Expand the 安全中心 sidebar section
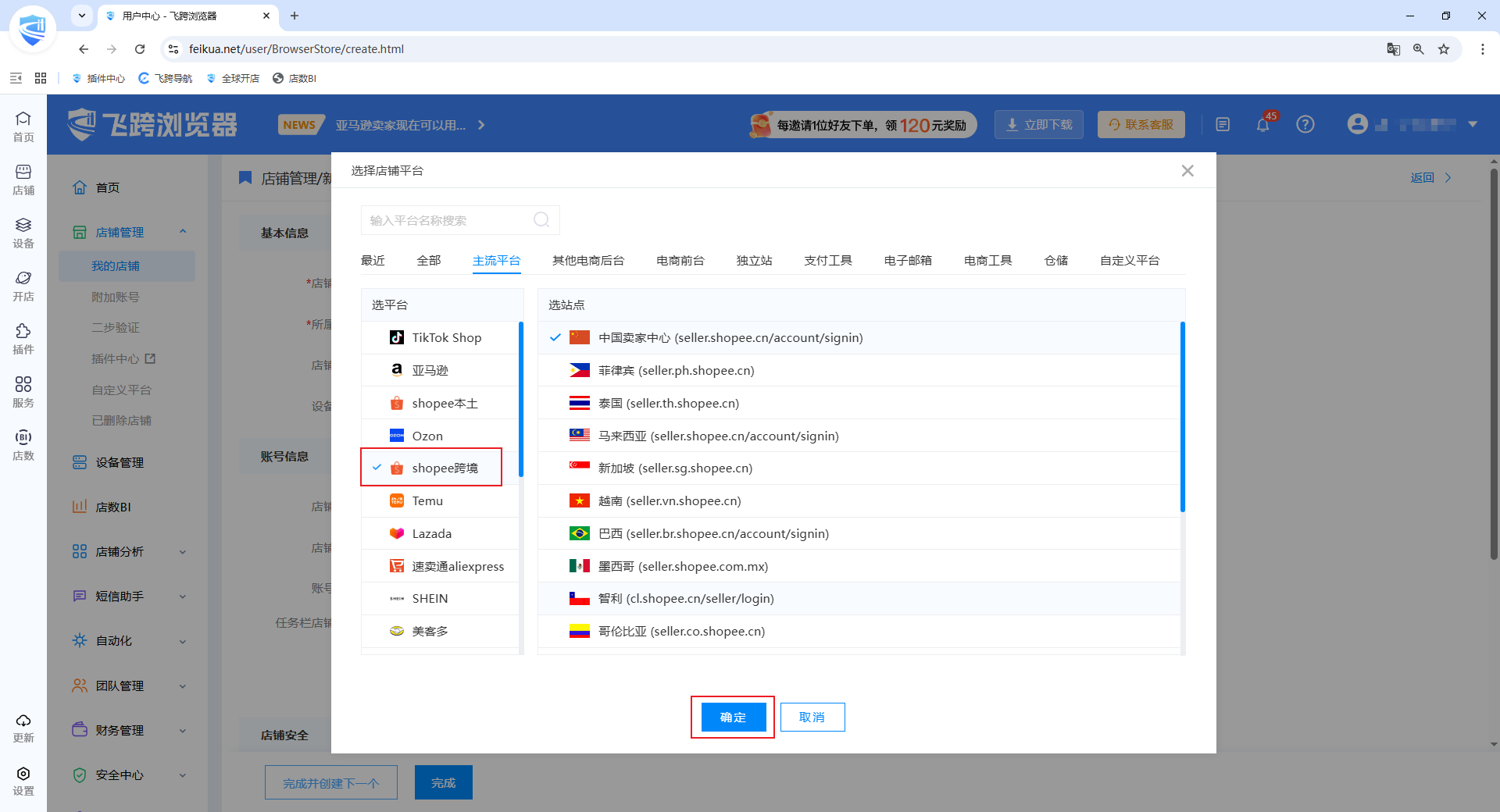Image resolution: width=1500 pixels, height=812 pixels. [183, 775]
